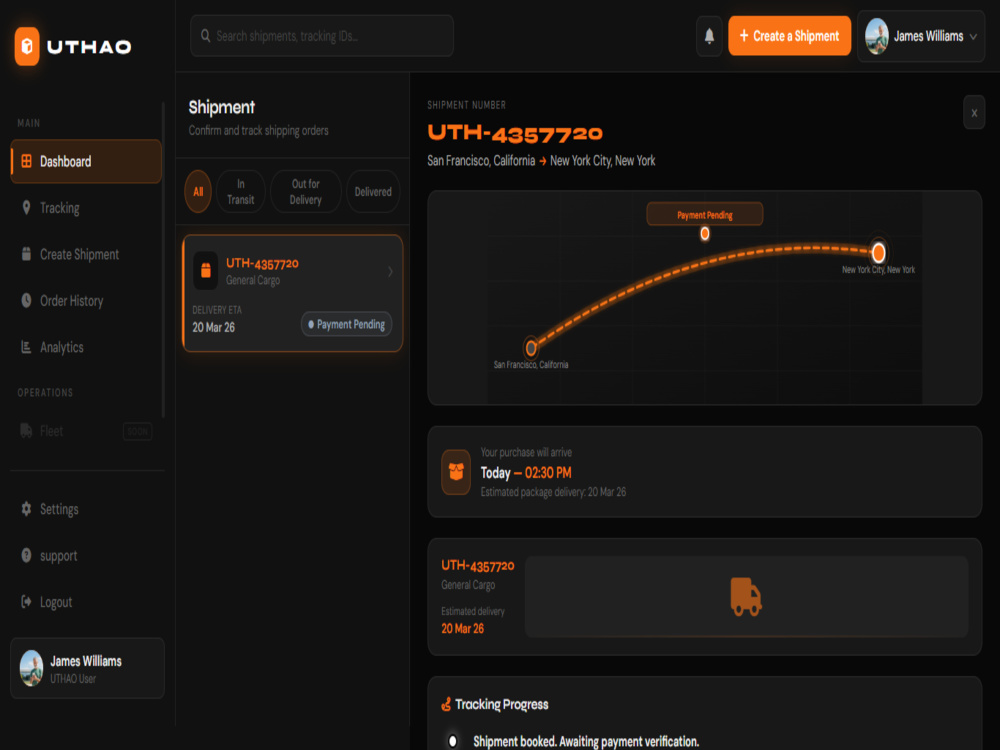Open the support page
Screen dimensions: 1000x750
[x=86, y=555]
